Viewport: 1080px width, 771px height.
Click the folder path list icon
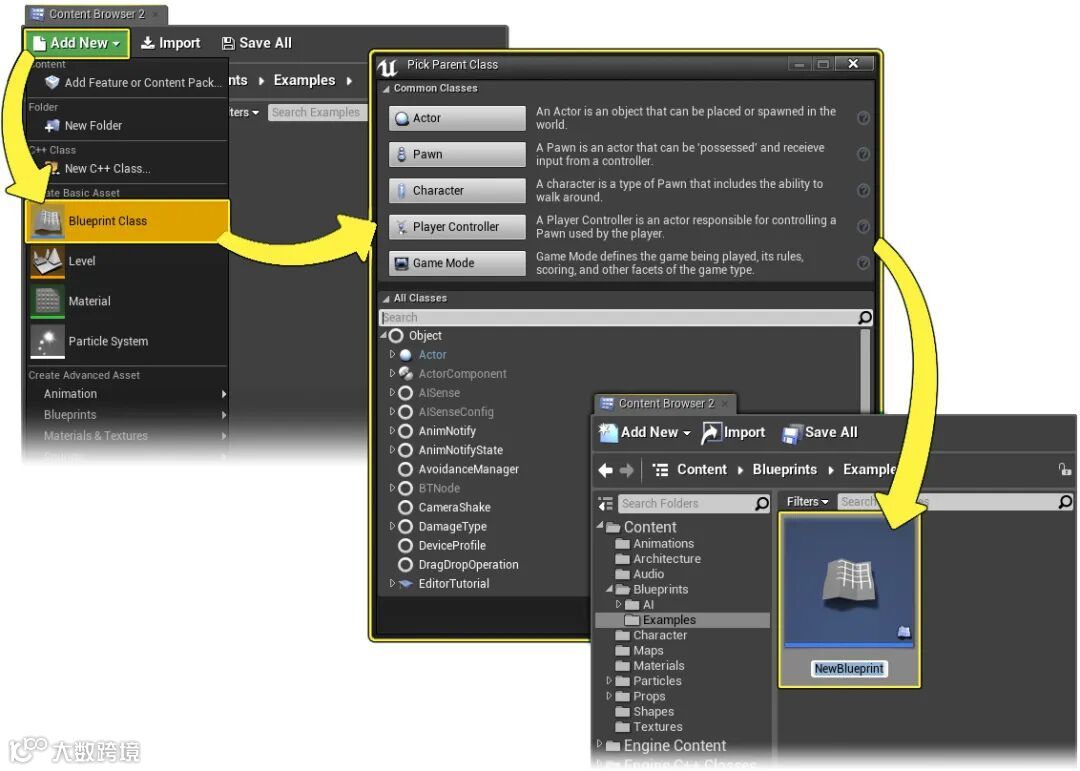point(660,470)
